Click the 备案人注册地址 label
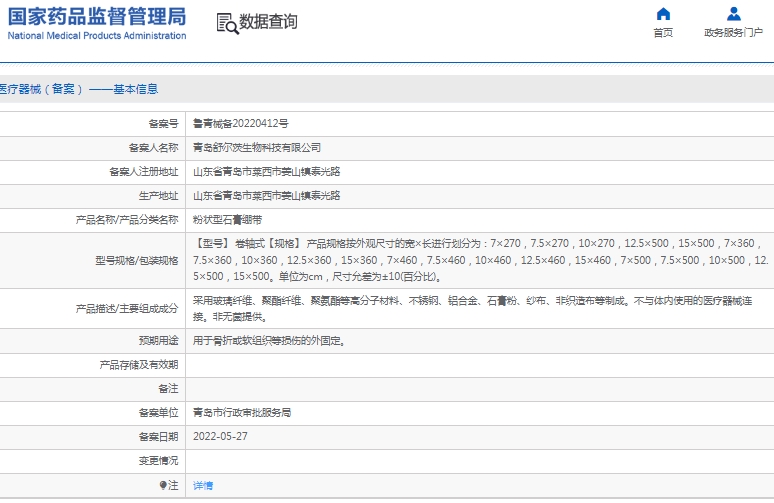Viewport: 774px width, 503px height. point(144,172)
